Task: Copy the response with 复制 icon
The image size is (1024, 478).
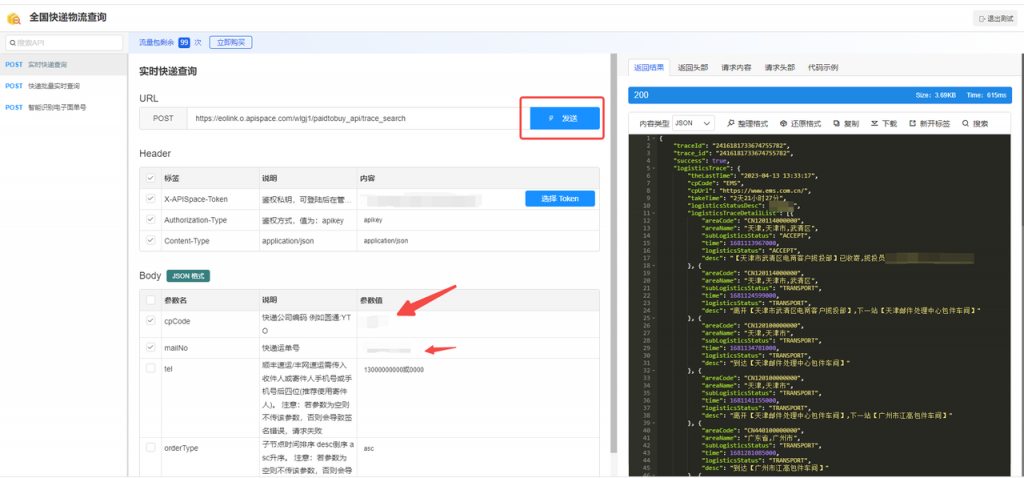Action: coord(836,123)
